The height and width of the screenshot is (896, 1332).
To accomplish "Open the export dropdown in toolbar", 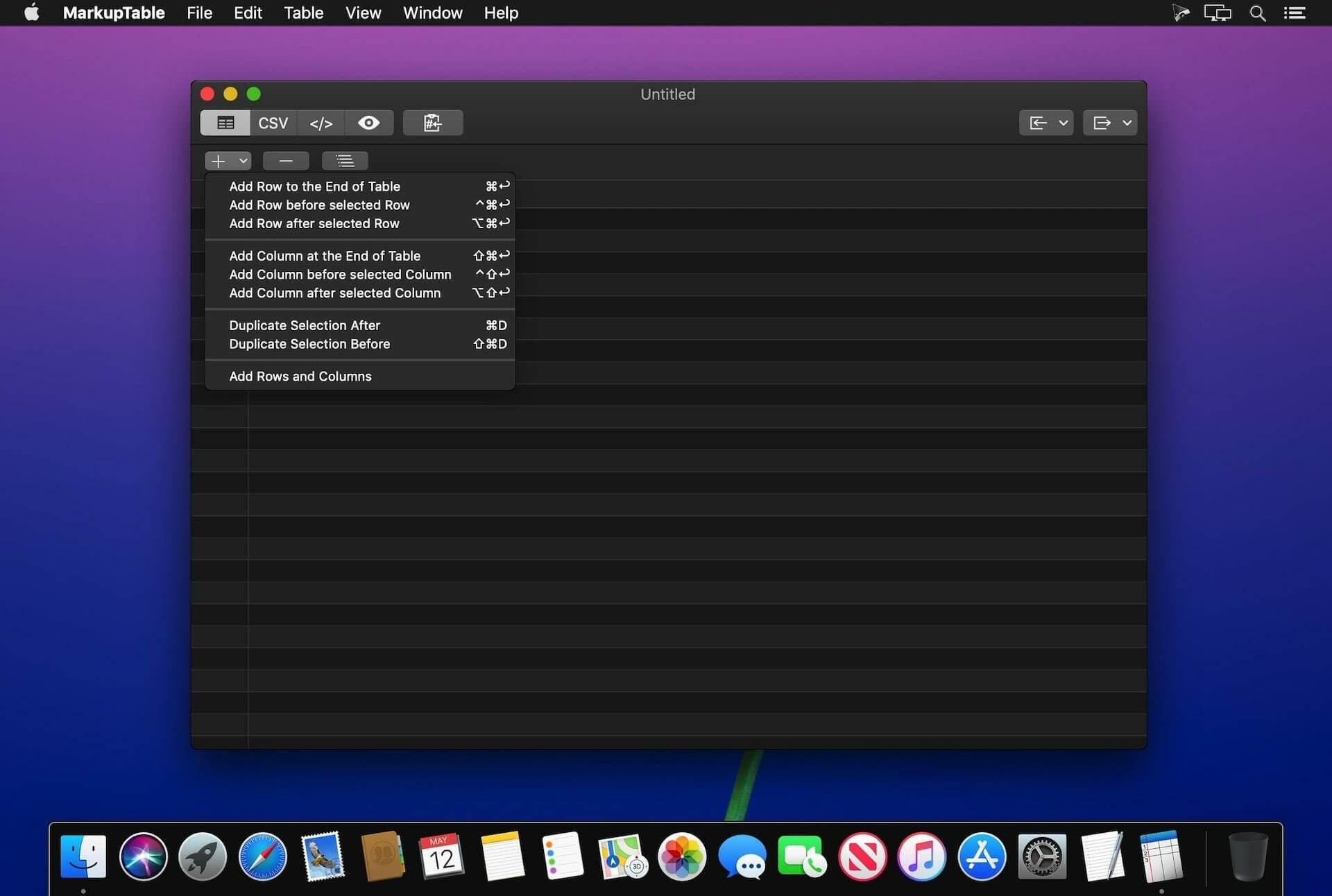I will pos(1110,123).
